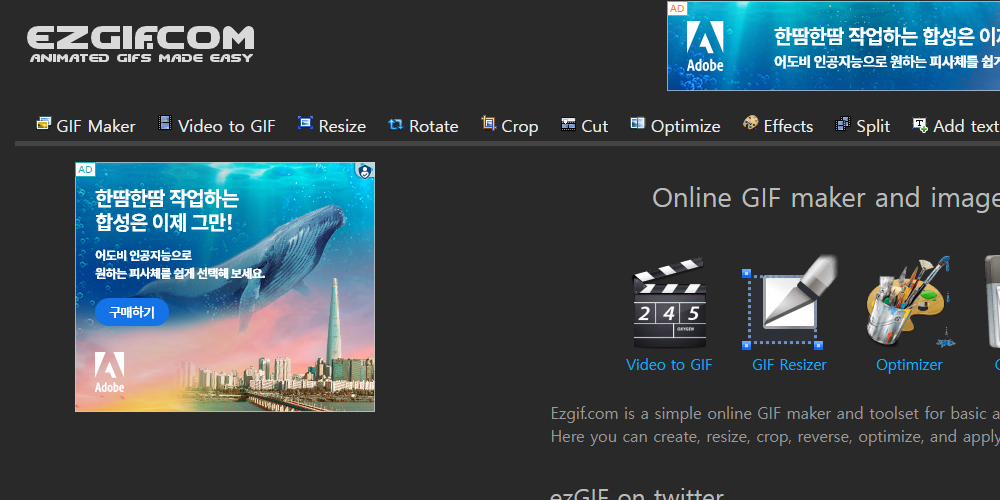The image size is (1000, 500).
Task: Click the 'Online GIF maker and image' heading
Action: click(826, 198)
